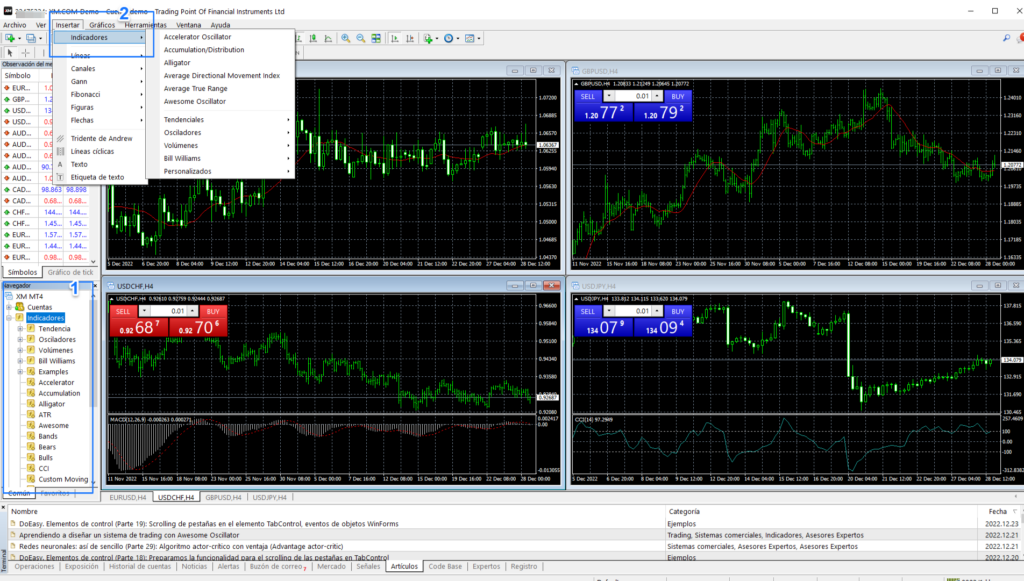Select the line chart toolbar icon
The height and width of the screenshot is (581, 1024).
click(x=328, y=39)
